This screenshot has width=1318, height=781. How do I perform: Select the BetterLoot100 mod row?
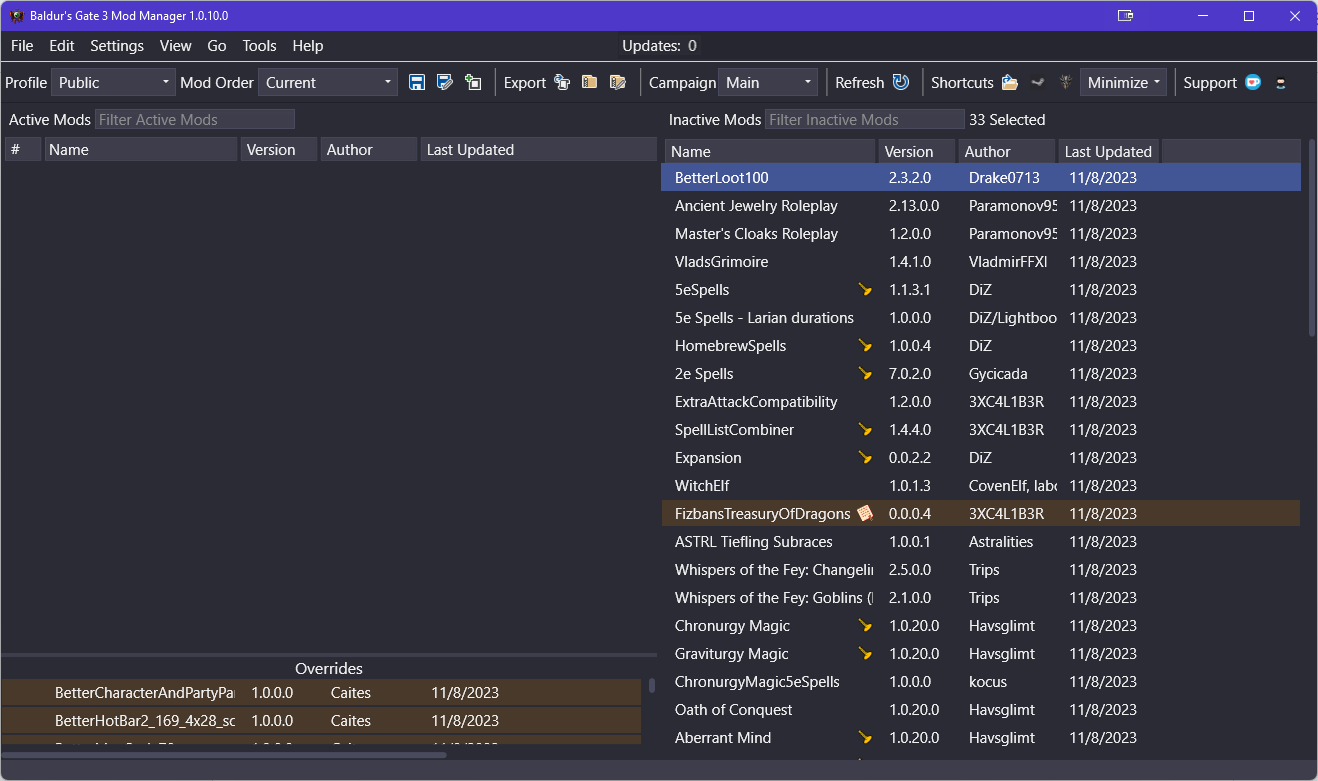(981, 178)
